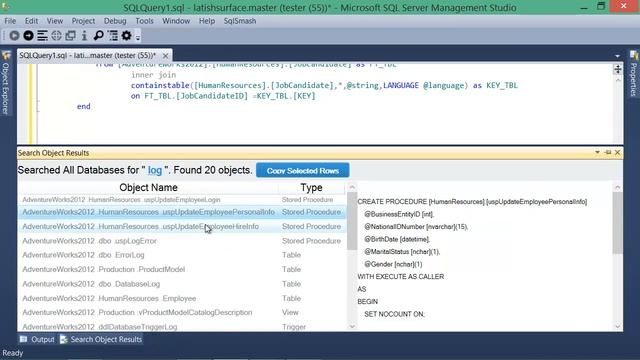Click the 'SET NOCOUNT ON' line

click(394, 314)
